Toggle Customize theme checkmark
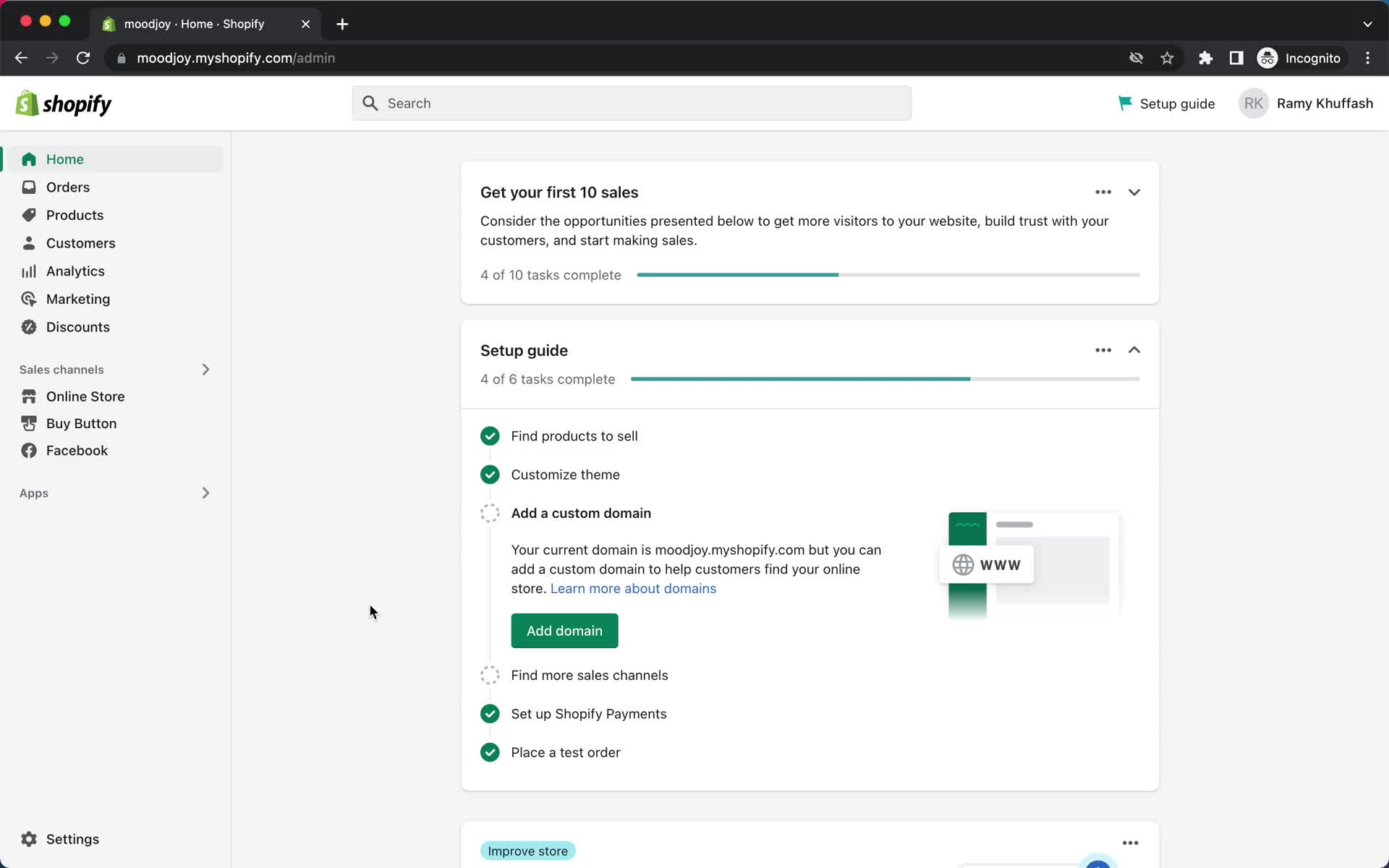 click(490, 475)
